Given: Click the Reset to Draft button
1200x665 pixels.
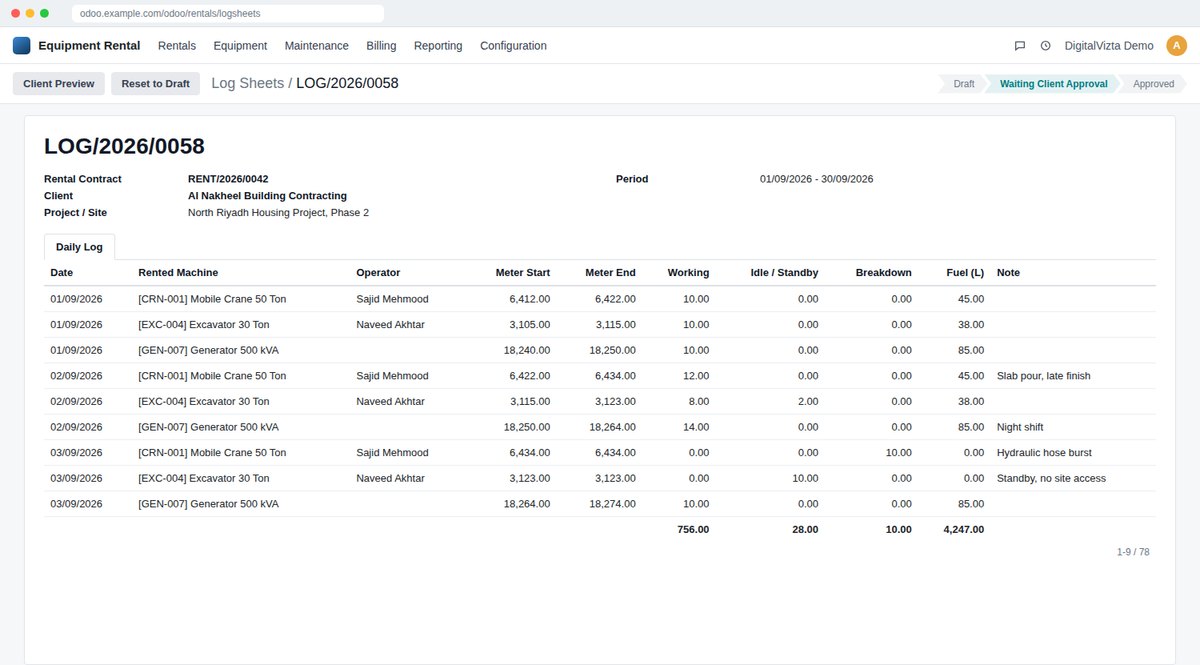Looking at the screenshot, I should [x=155, y=84].
